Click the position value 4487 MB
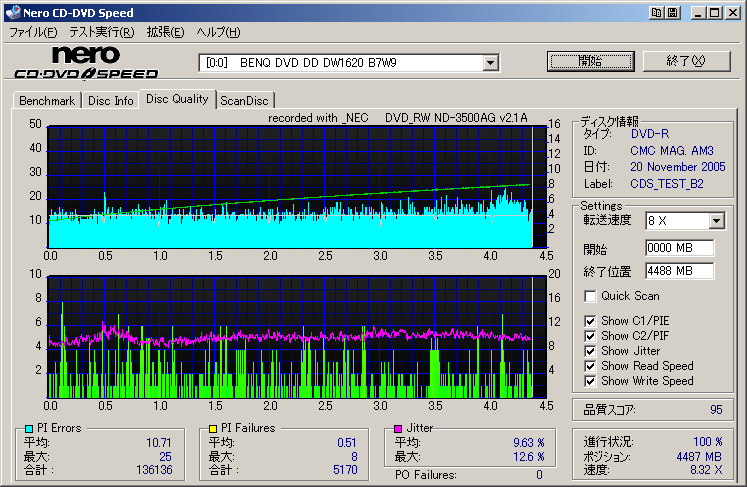Viewport: 747px width, 487px height. click(x=699, y=457)
